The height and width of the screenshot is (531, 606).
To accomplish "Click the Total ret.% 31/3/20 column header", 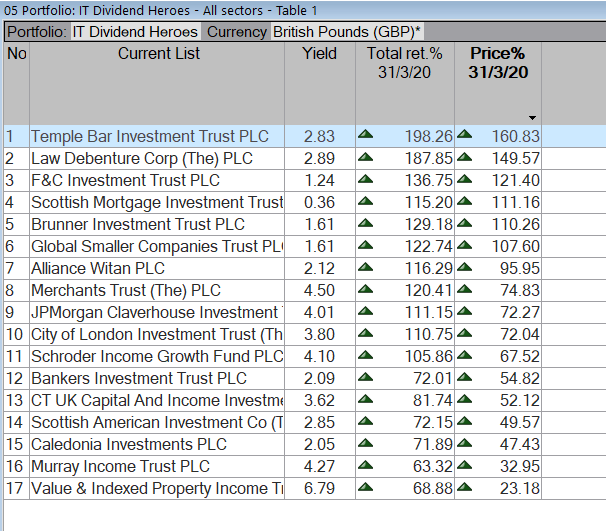I will (x=404, y=63).
